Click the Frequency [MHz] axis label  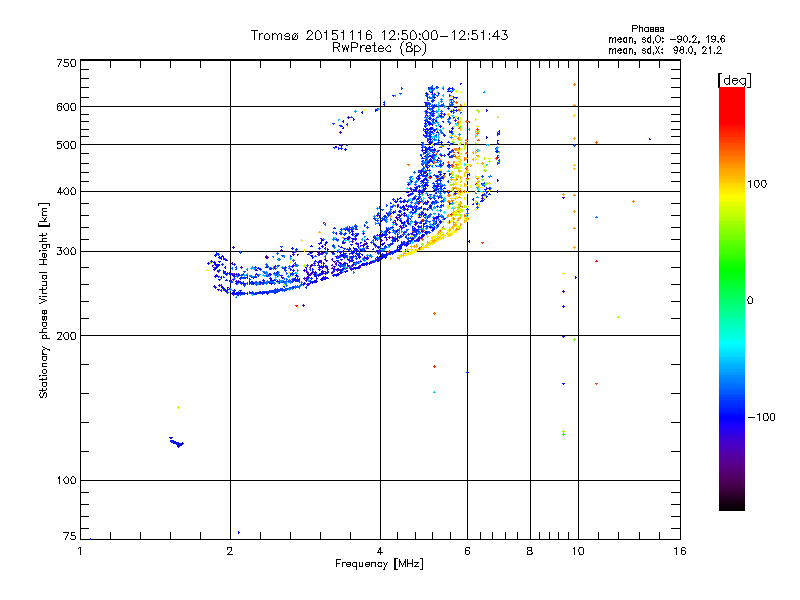point(379,564)
